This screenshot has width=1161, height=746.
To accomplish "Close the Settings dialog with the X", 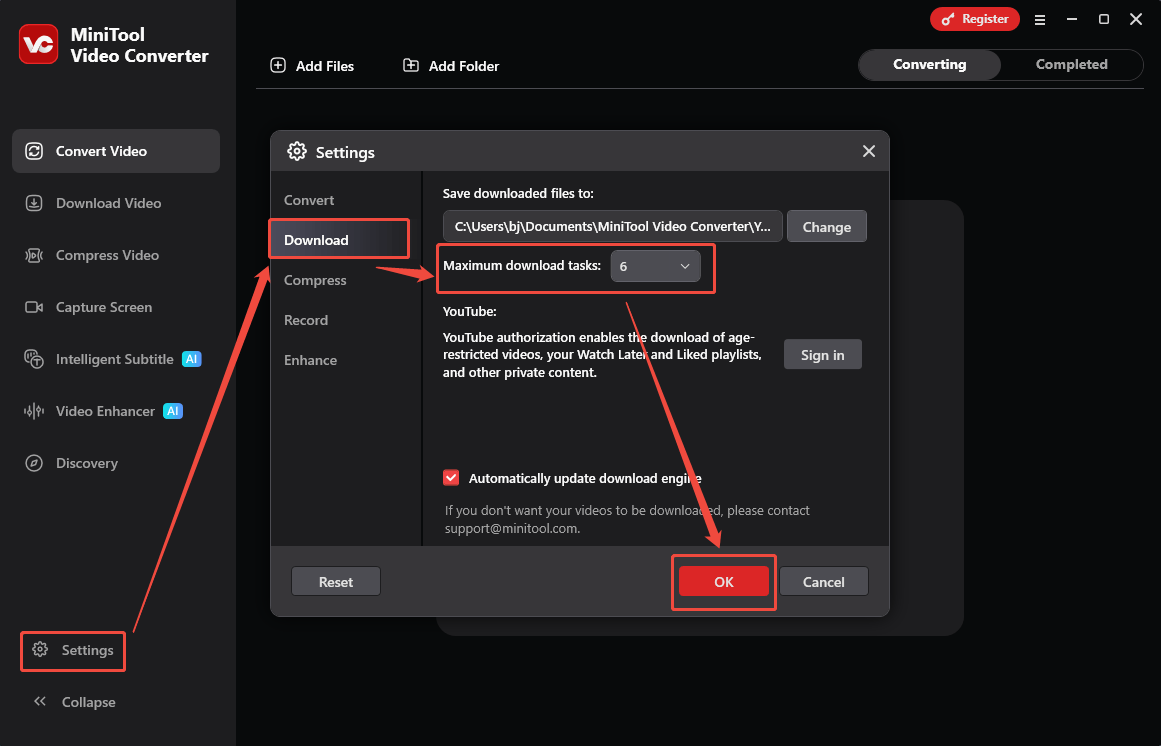I will (869, 151).
